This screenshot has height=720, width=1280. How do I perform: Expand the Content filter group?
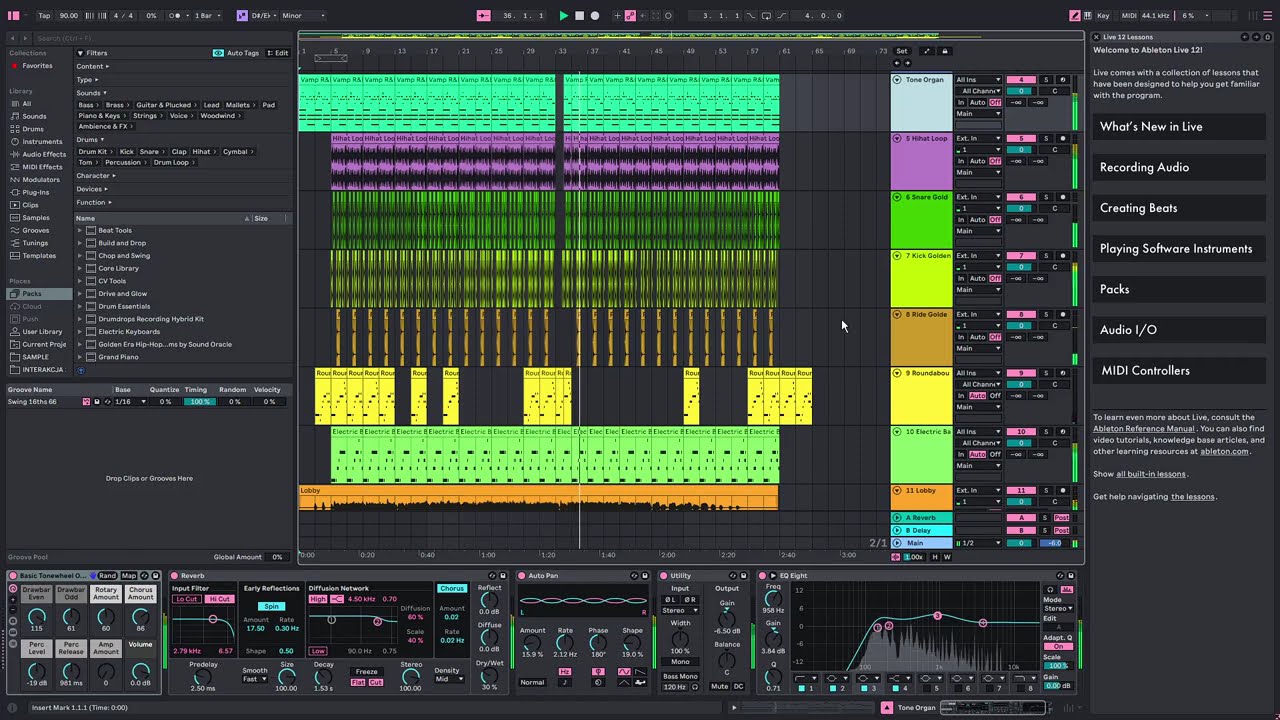[93, 66]
